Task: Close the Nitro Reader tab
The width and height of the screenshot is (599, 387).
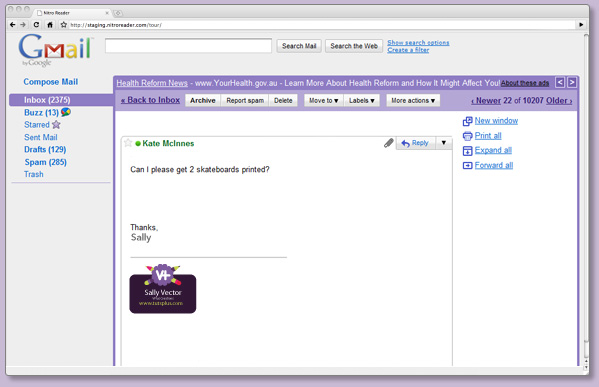Action: tap(107, 13)
